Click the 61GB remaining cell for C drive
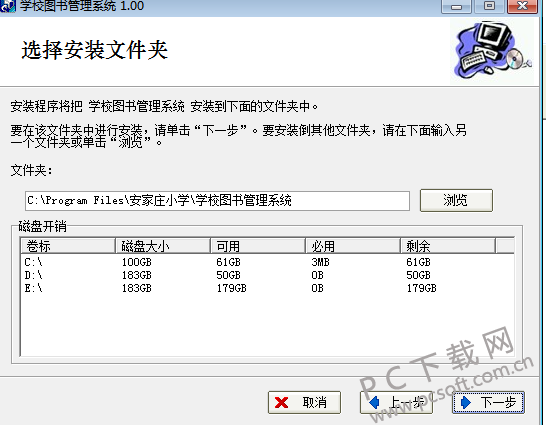Image resolution: width=546 pixels, height=425 pixels. pos(419,262)
